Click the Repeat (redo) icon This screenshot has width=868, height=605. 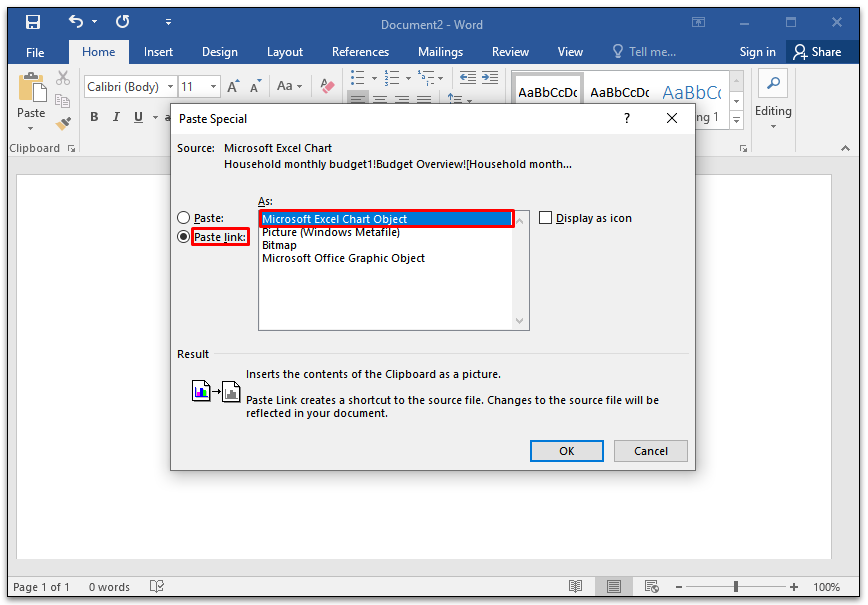(122, 22)
